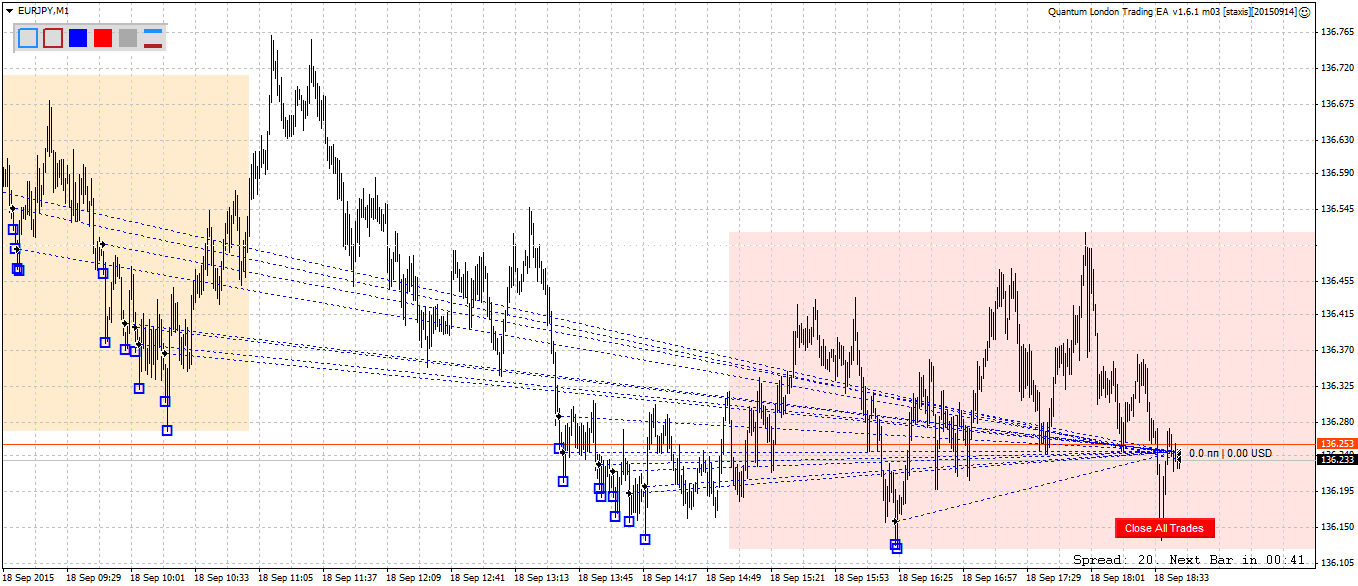The height and width of the screenshot is (586, 1358).
Task: Click the 136.630 price axis label
Action: (x=1337, y=138)
